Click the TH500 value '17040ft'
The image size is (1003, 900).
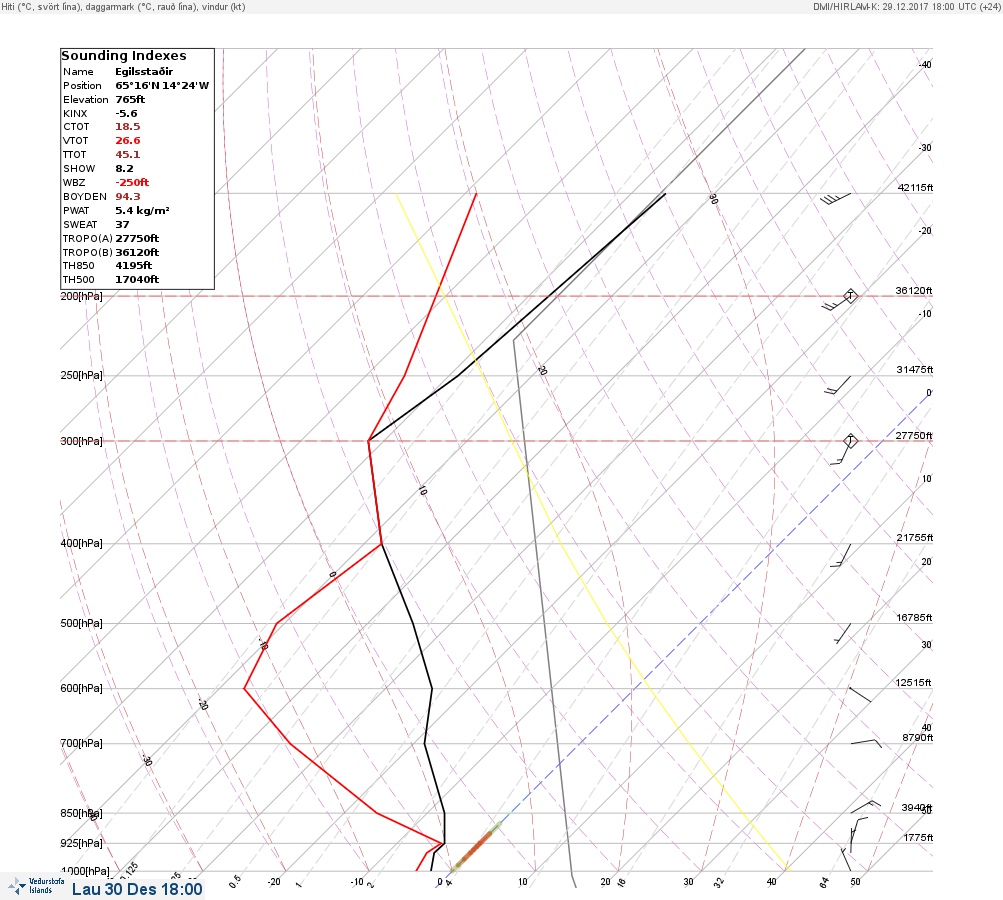[137, 280]
